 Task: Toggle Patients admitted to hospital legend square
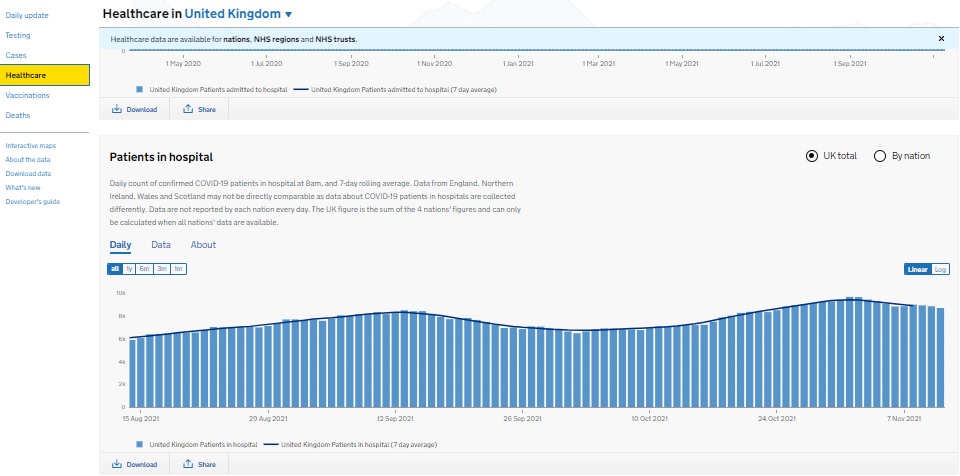pos(141,89)
